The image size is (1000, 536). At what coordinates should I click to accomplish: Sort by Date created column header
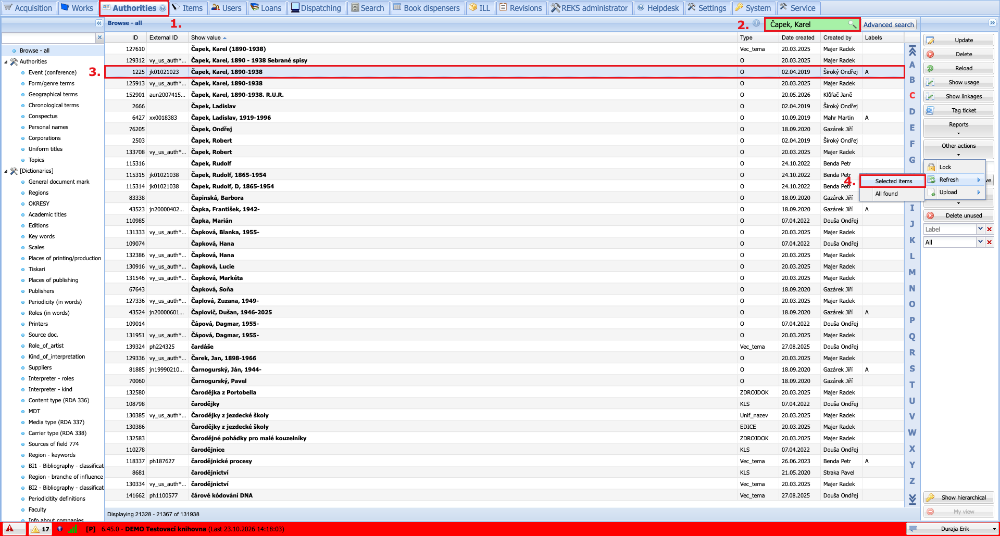tap(799, 38)
